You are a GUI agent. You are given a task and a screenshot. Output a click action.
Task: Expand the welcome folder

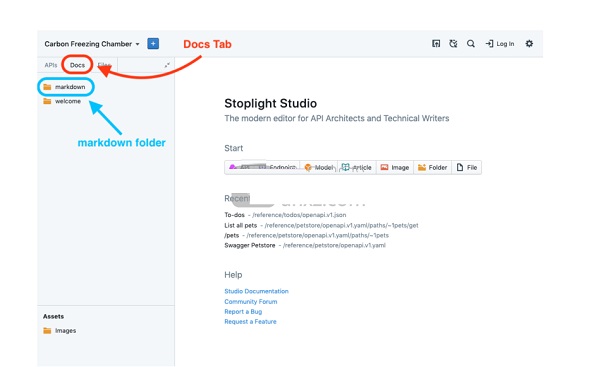click(x=62, y=101)
